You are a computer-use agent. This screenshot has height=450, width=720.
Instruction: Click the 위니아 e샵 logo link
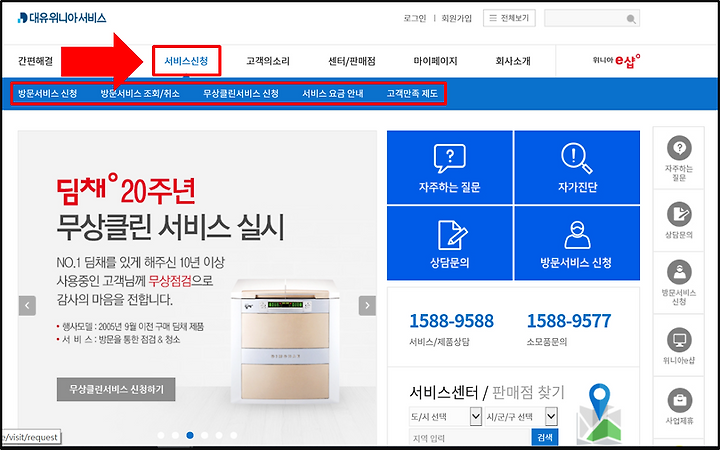616,61
